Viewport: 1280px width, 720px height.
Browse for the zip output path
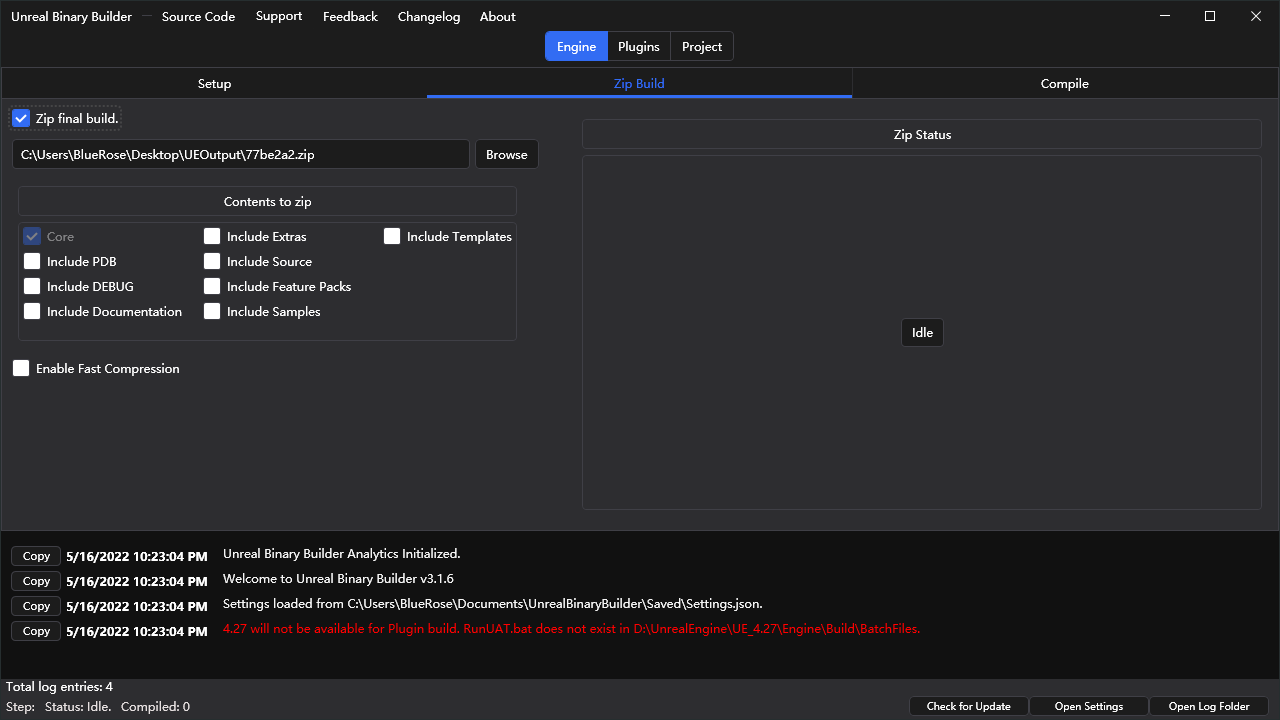point(506,155)
